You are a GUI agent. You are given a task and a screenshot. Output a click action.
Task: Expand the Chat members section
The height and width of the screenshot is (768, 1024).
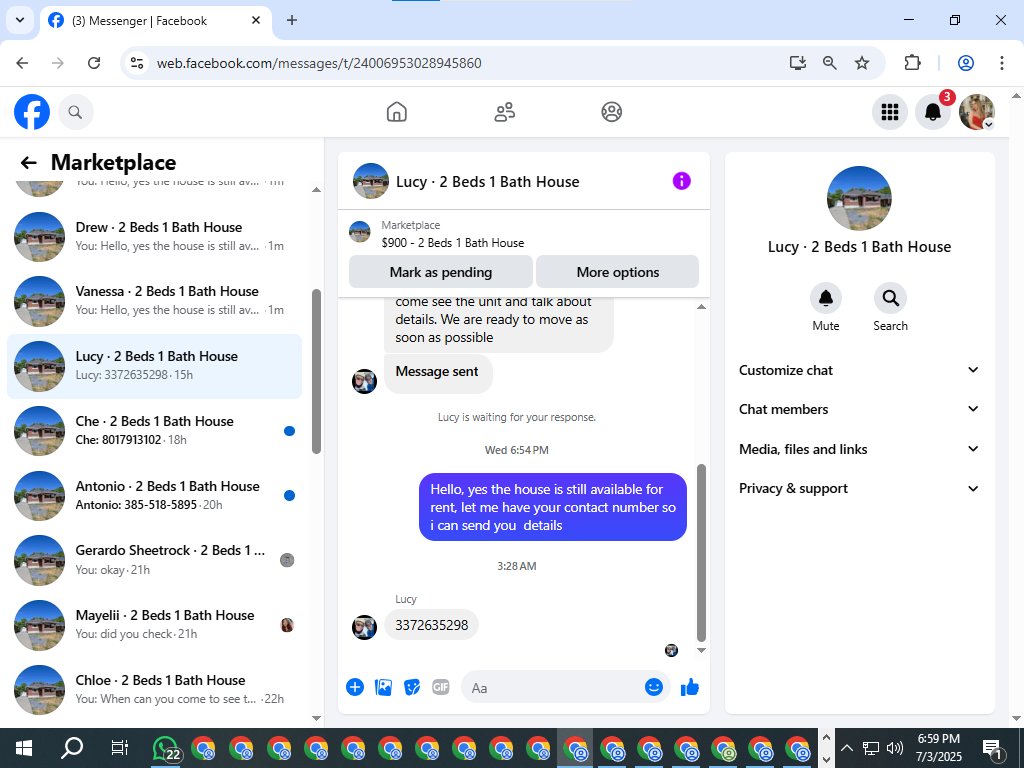[x=859, y=409]
